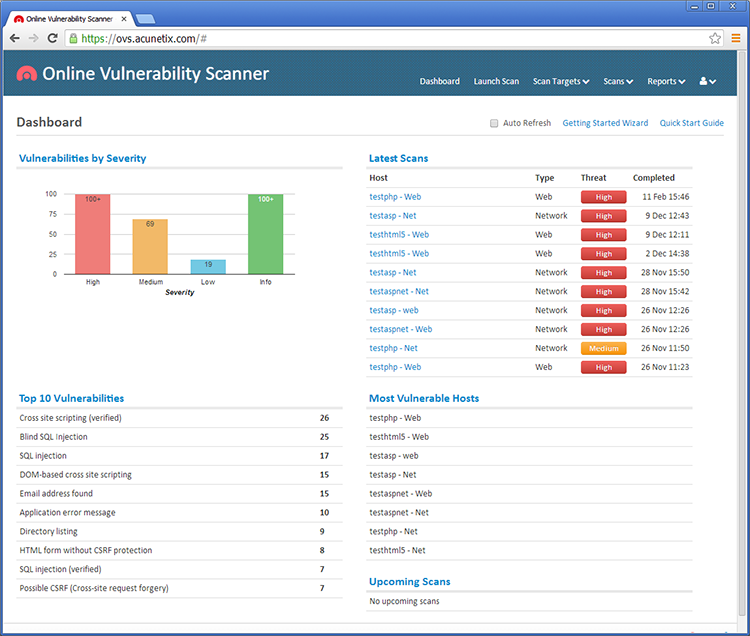This screenshot has height=636, width=750.
Task: Open the Quick Start Guide link
Action: coord(692,123)
